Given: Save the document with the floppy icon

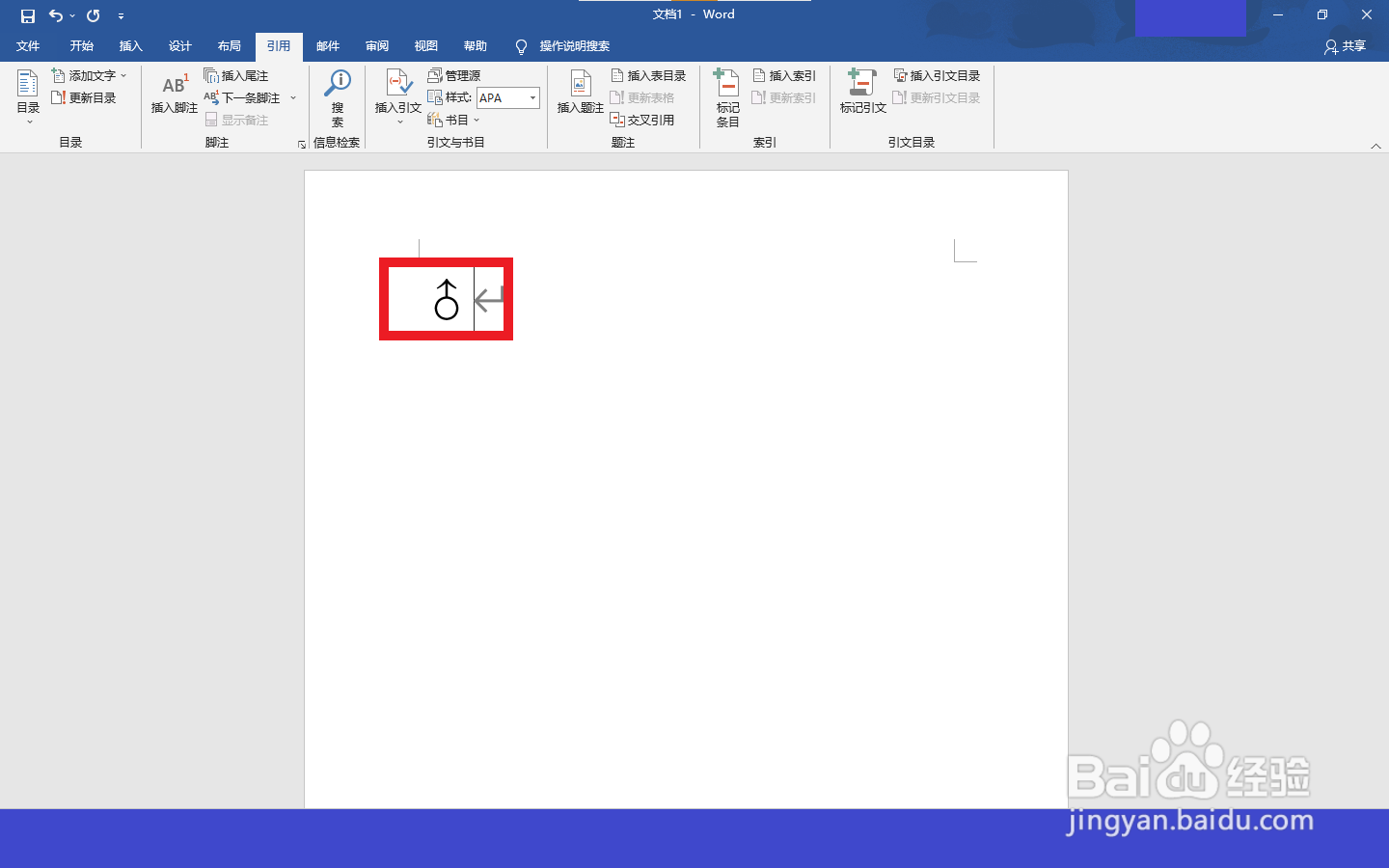Looking at the screenshot, I should coord(28,15).
